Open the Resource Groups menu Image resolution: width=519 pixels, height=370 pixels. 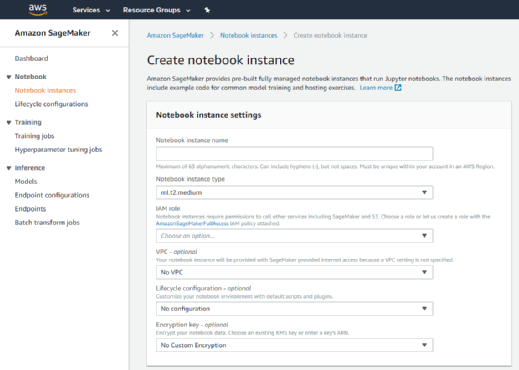click(x=156, y=10)
